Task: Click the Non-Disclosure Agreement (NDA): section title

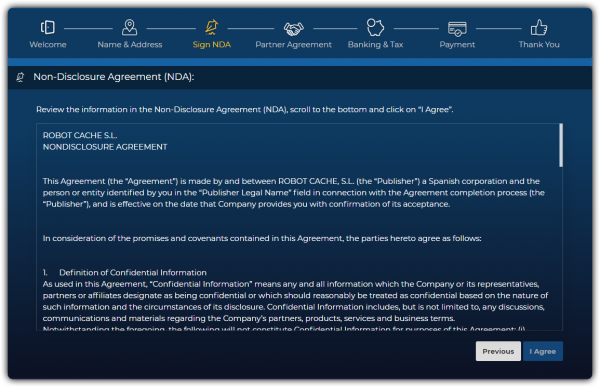Action: 114,77
